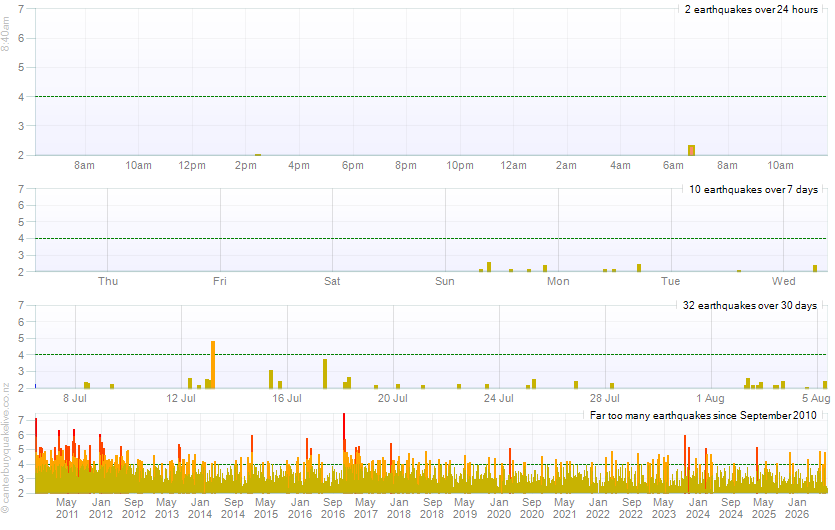
Task: Click the '6am' axis label
Action: (673, 166)
